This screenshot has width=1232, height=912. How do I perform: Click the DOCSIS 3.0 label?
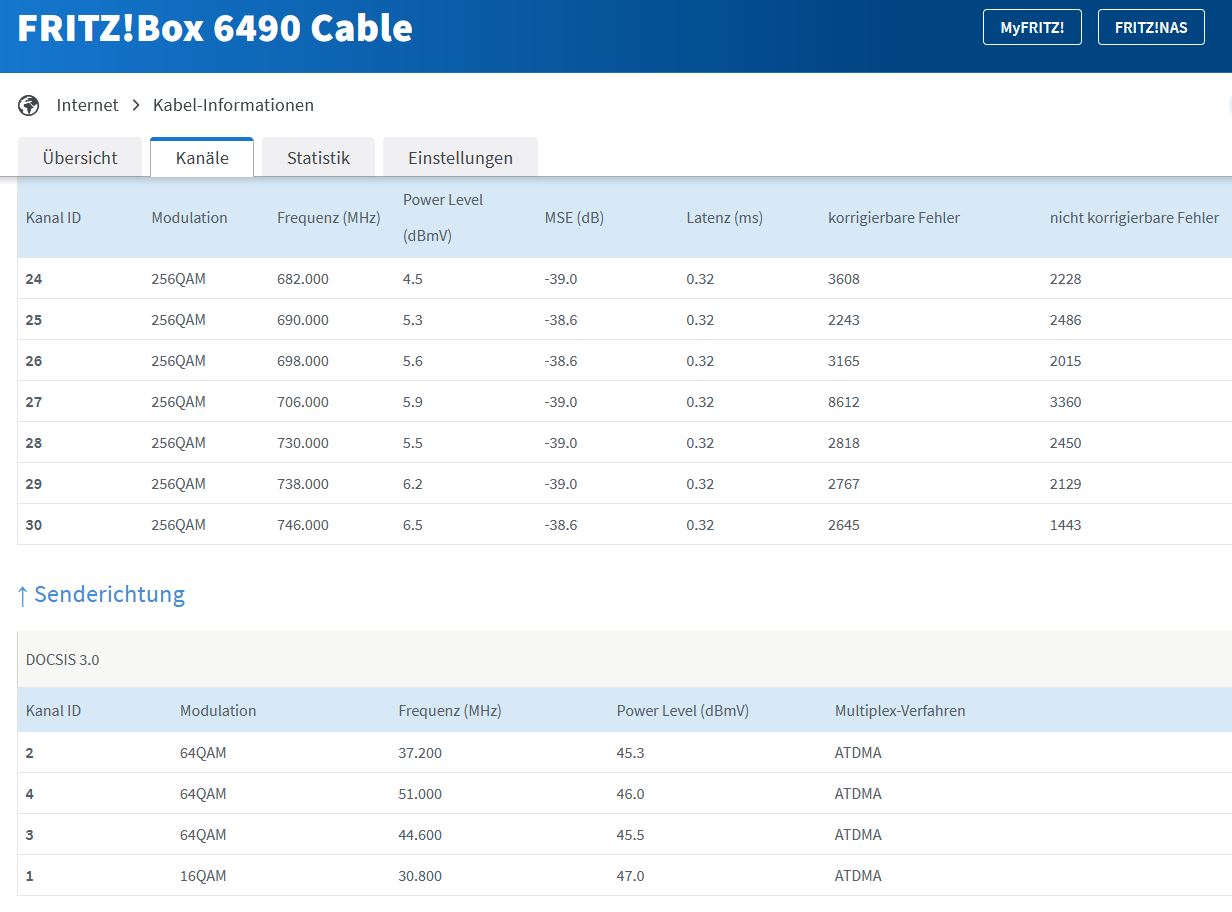63,660
